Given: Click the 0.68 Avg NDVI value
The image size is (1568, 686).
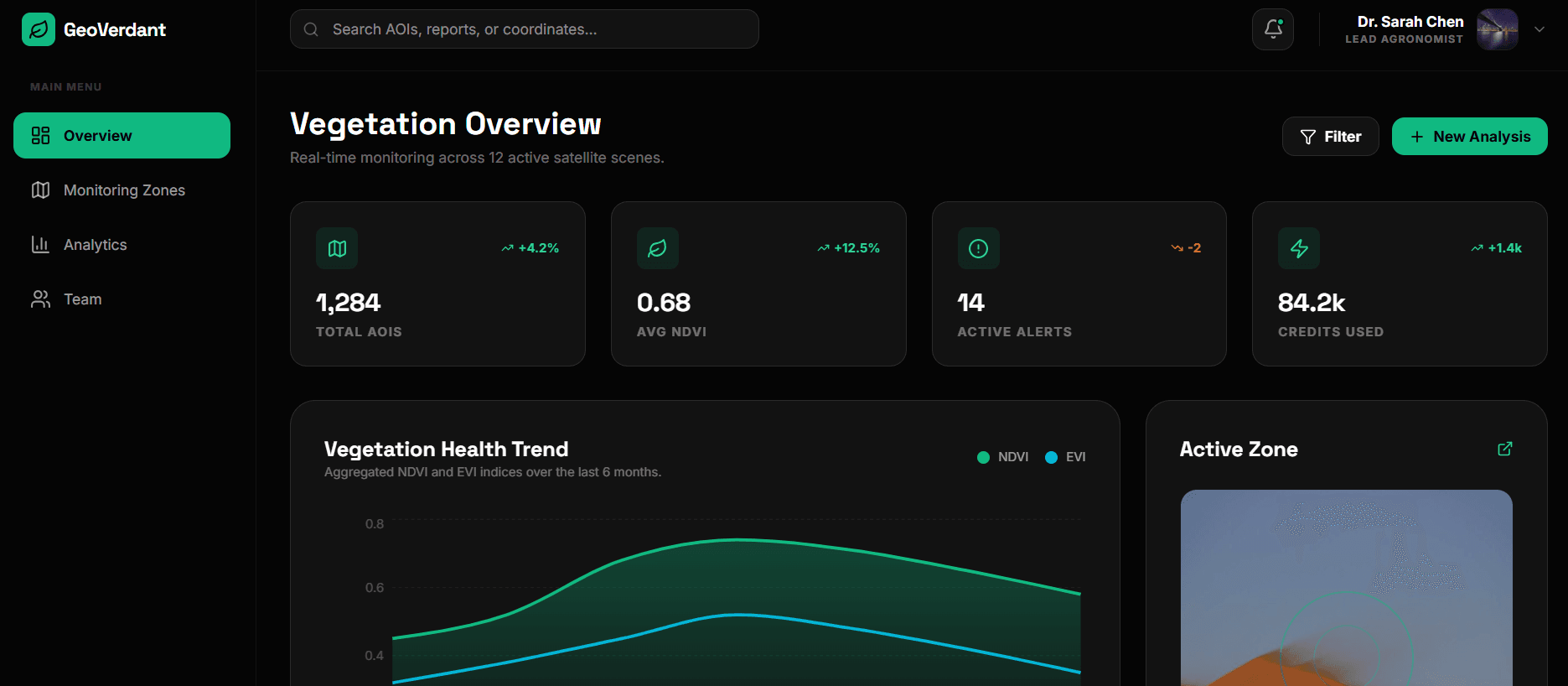Looking at the screenshot, I should pos(664,302).
